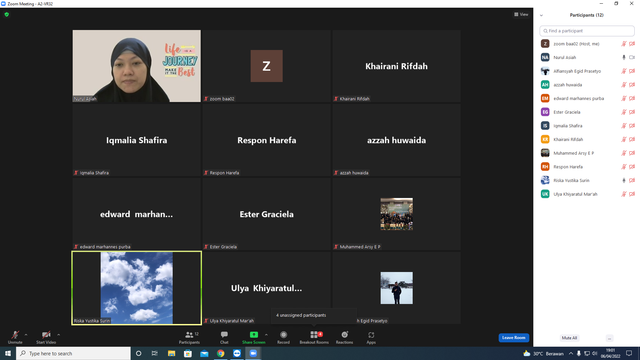Open File Explorer from the taskbar
640x360 pixels.
coord(171,353)
